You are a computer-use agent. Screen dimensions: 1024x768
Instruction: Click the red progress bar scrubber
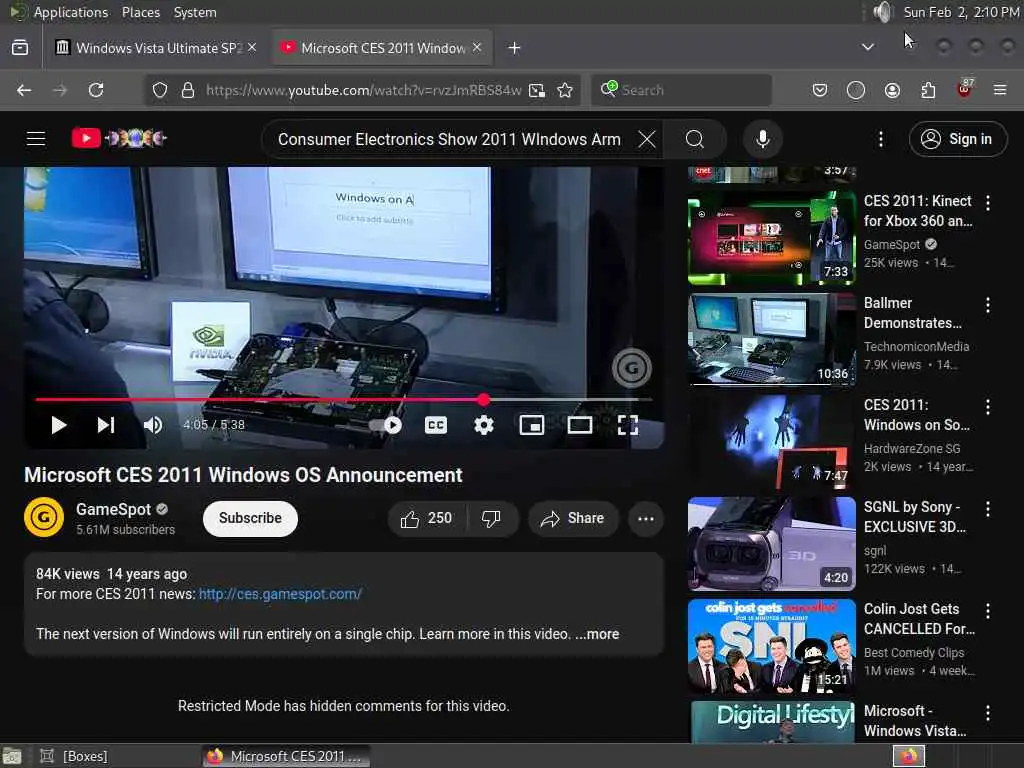point(483,399)
